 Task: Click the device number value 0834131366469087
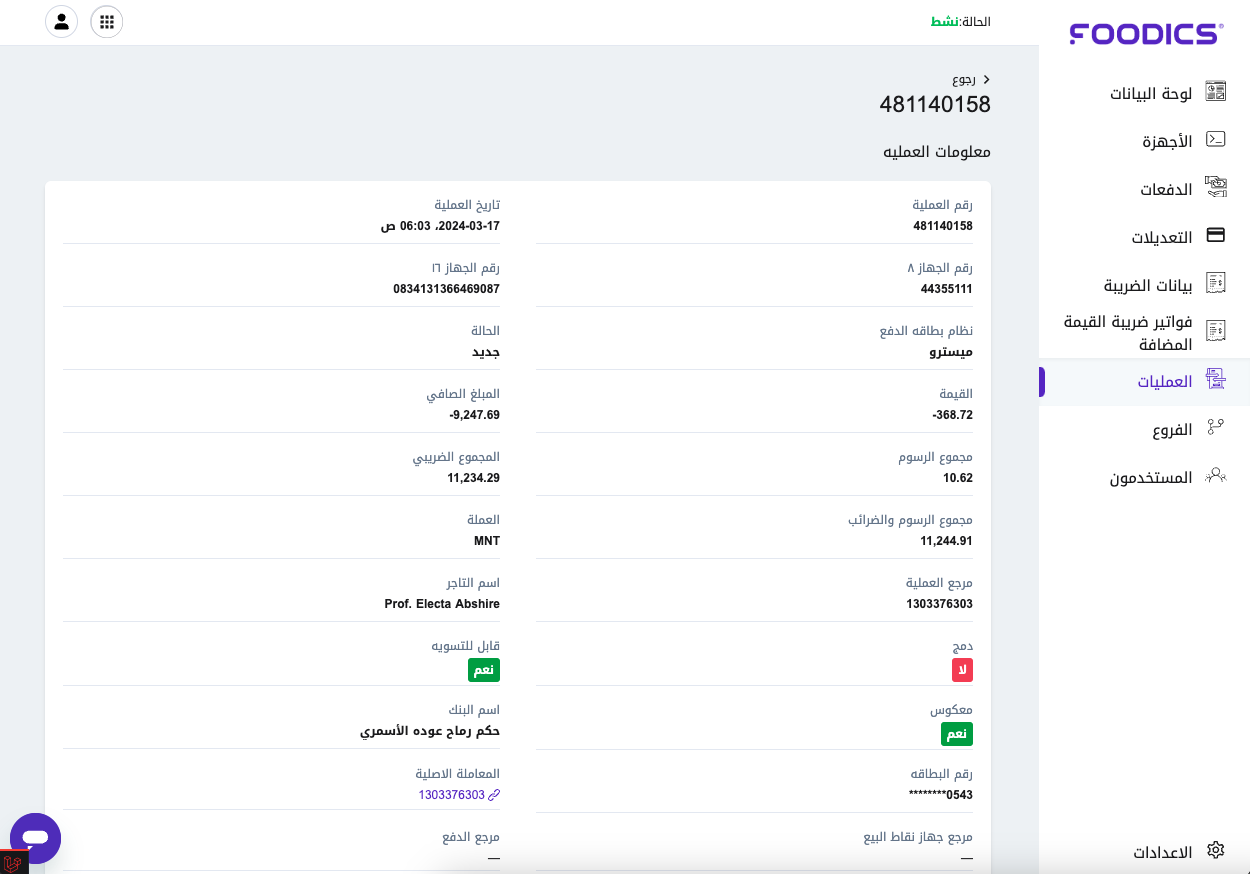click(x=446, y=289)
